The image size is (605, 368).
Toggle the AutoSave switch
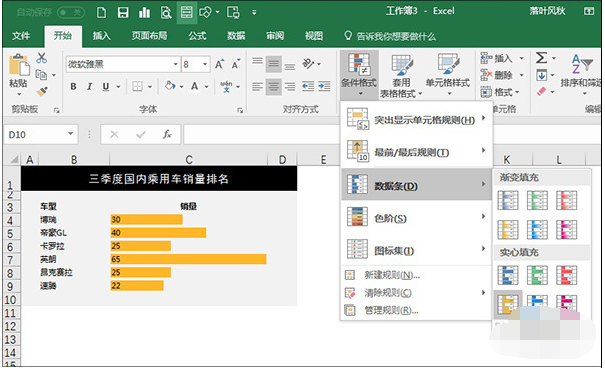[x=71, y=12]
